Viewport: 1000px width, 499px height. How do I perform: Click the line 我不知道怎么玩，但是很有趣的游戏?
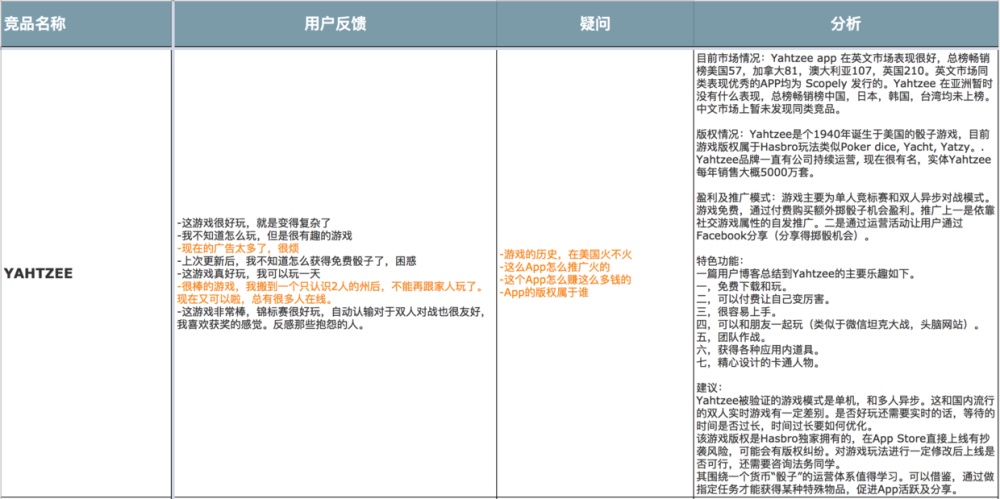tap(265, 235)
